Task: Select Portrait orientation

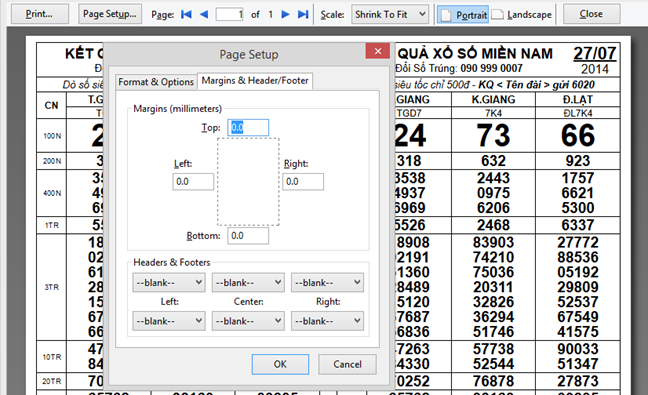Action: click(x=463, y=14)
